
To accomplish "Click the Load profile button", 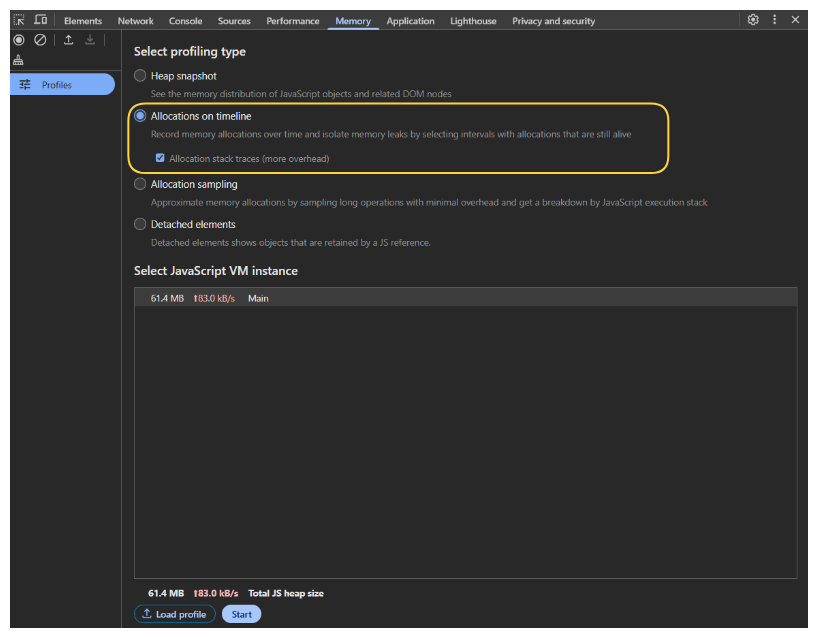I will [175, 614].
